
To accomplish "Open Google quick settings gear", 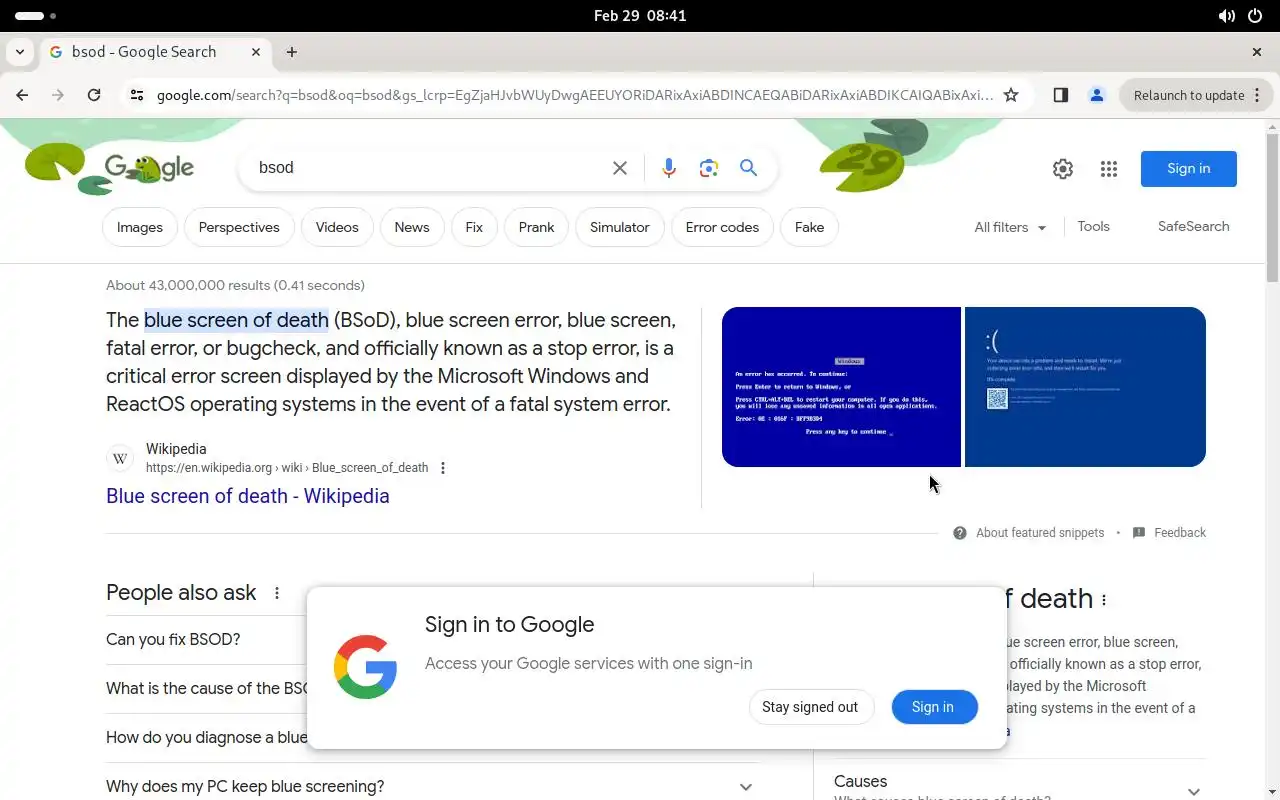I will click(1063, 169).
